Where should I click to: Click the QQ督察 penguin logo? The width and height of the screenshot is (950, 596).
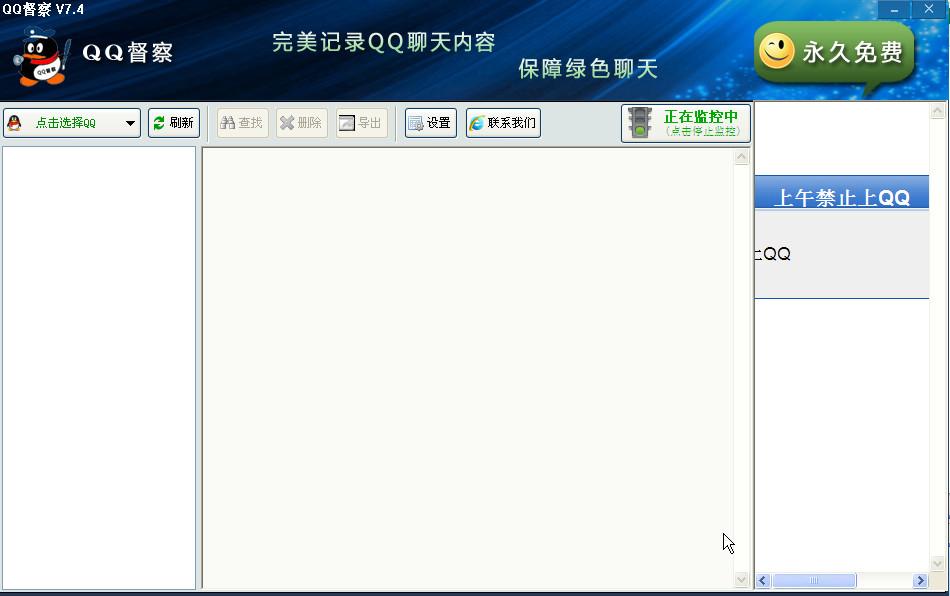(41, 56)
